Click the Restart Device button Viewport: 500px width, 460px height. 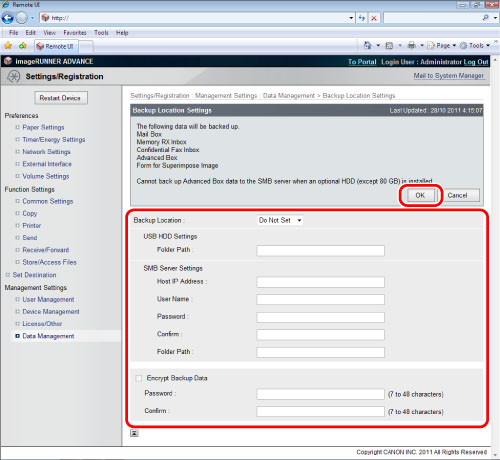coord(60,98)
